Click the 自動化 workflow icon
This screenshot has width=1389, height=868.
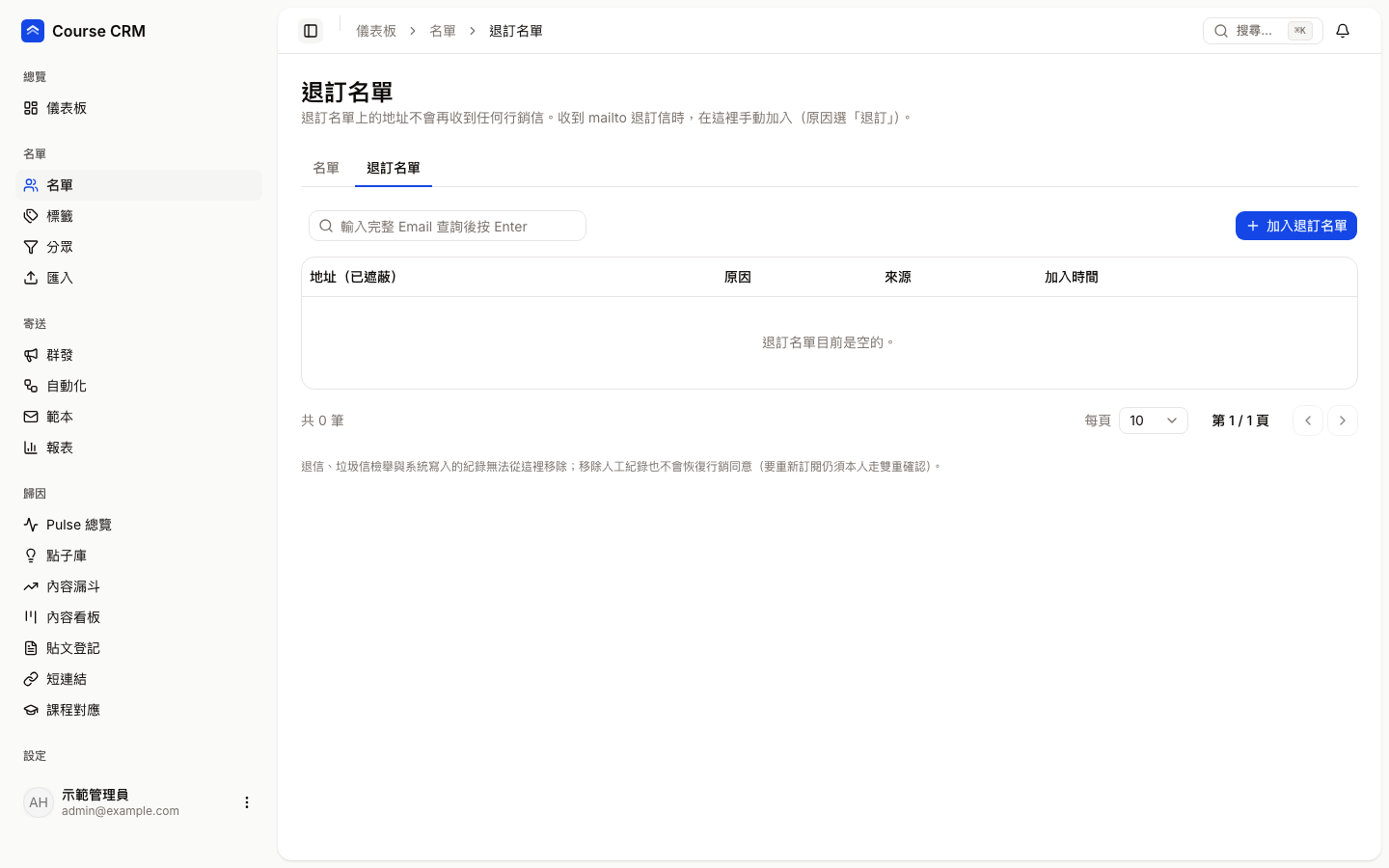click(31, 386)
